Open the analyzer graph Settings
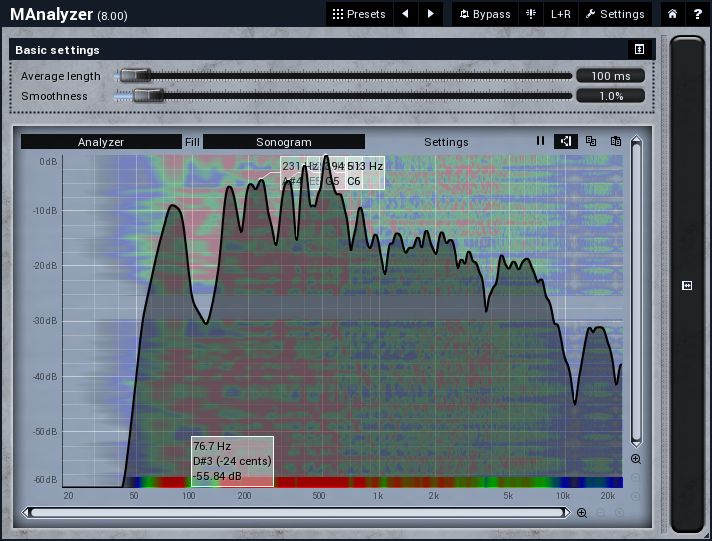Image resolution: width=712 pixels, height=541 pixels. click(446, 142)
